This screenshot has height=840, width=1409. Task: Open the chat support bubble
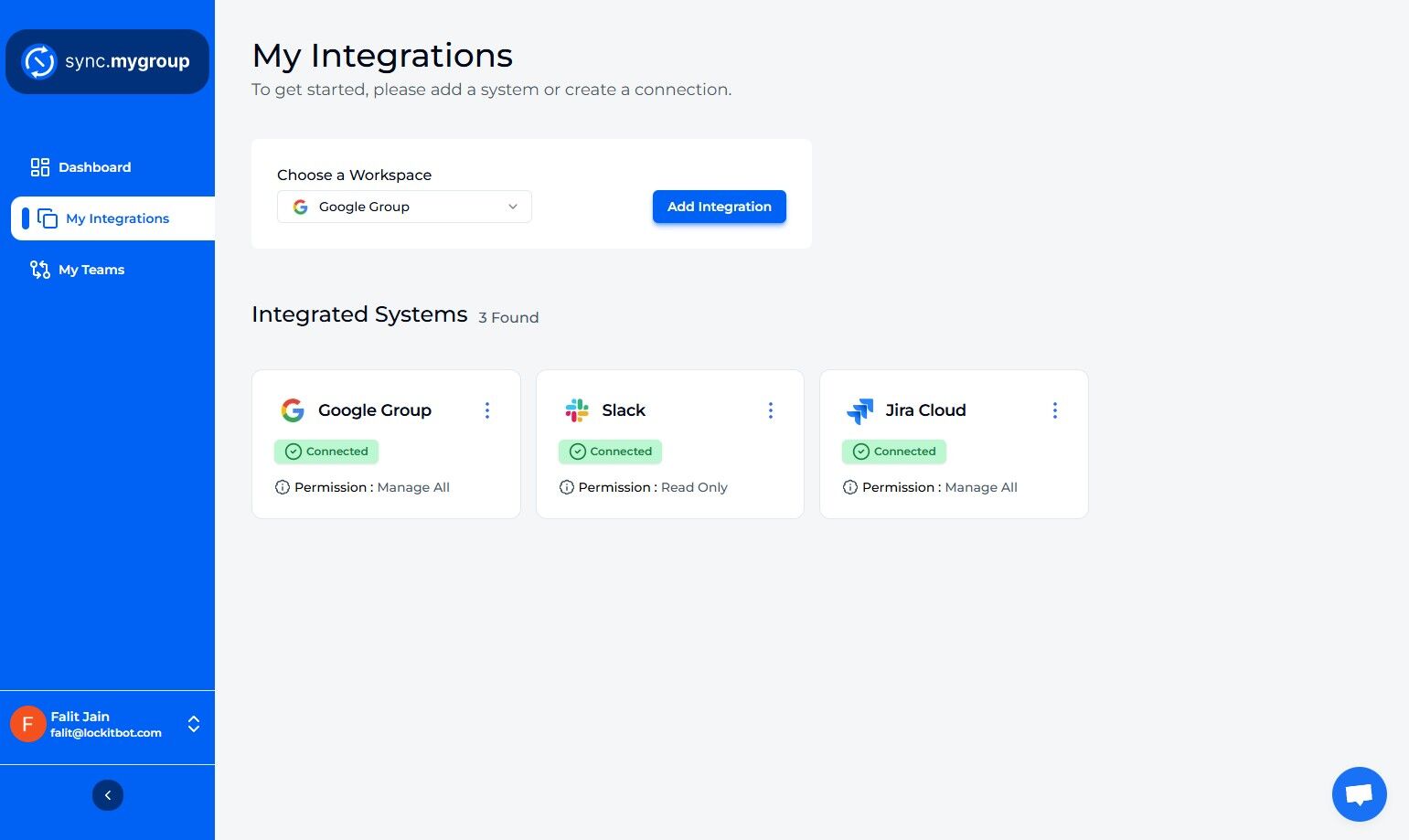point(1359,793)
